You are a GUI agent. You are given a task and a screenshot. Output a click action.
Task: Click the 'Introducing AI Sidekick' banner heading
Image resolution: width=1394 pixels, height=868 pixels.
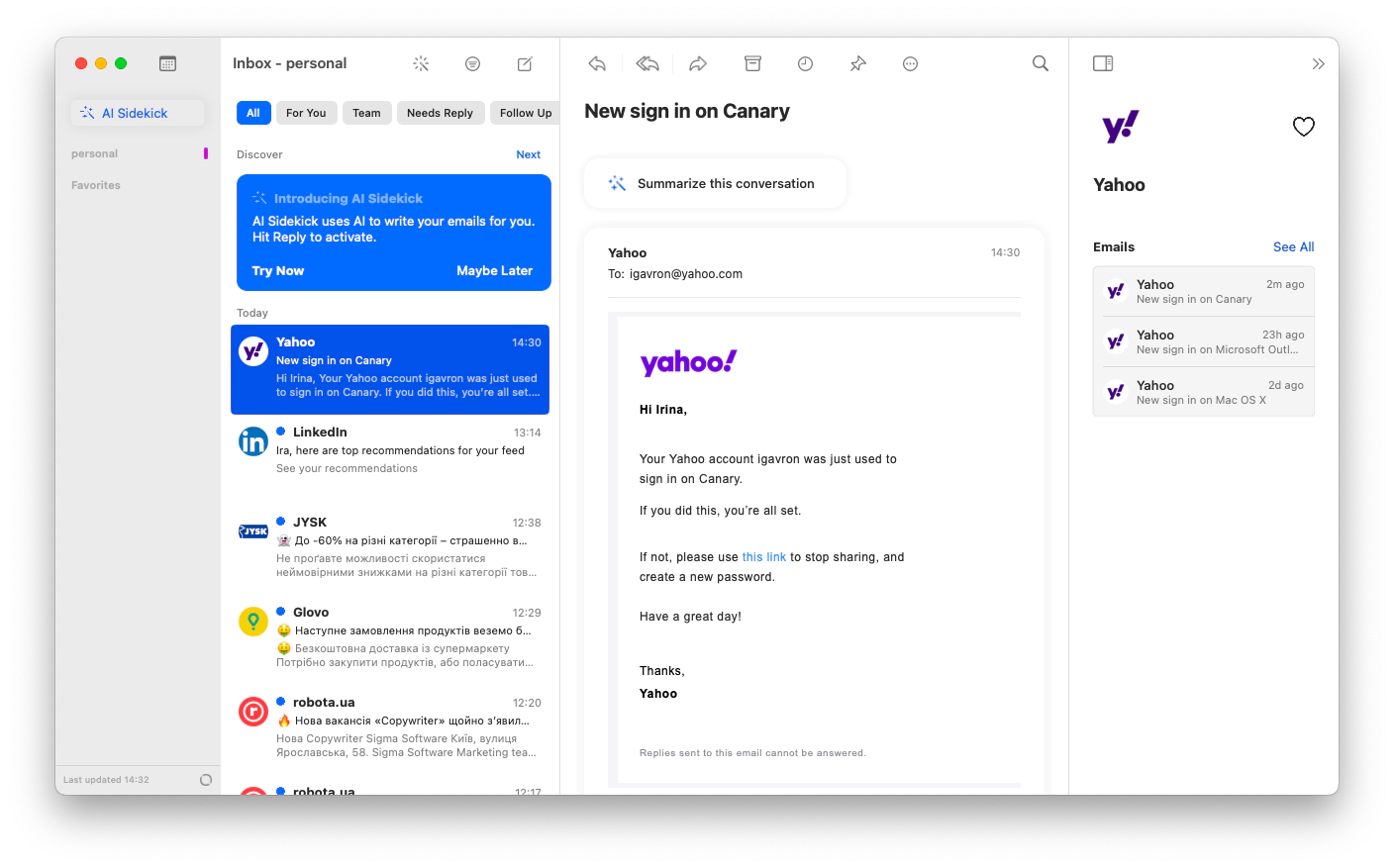[x=348, y=198]
